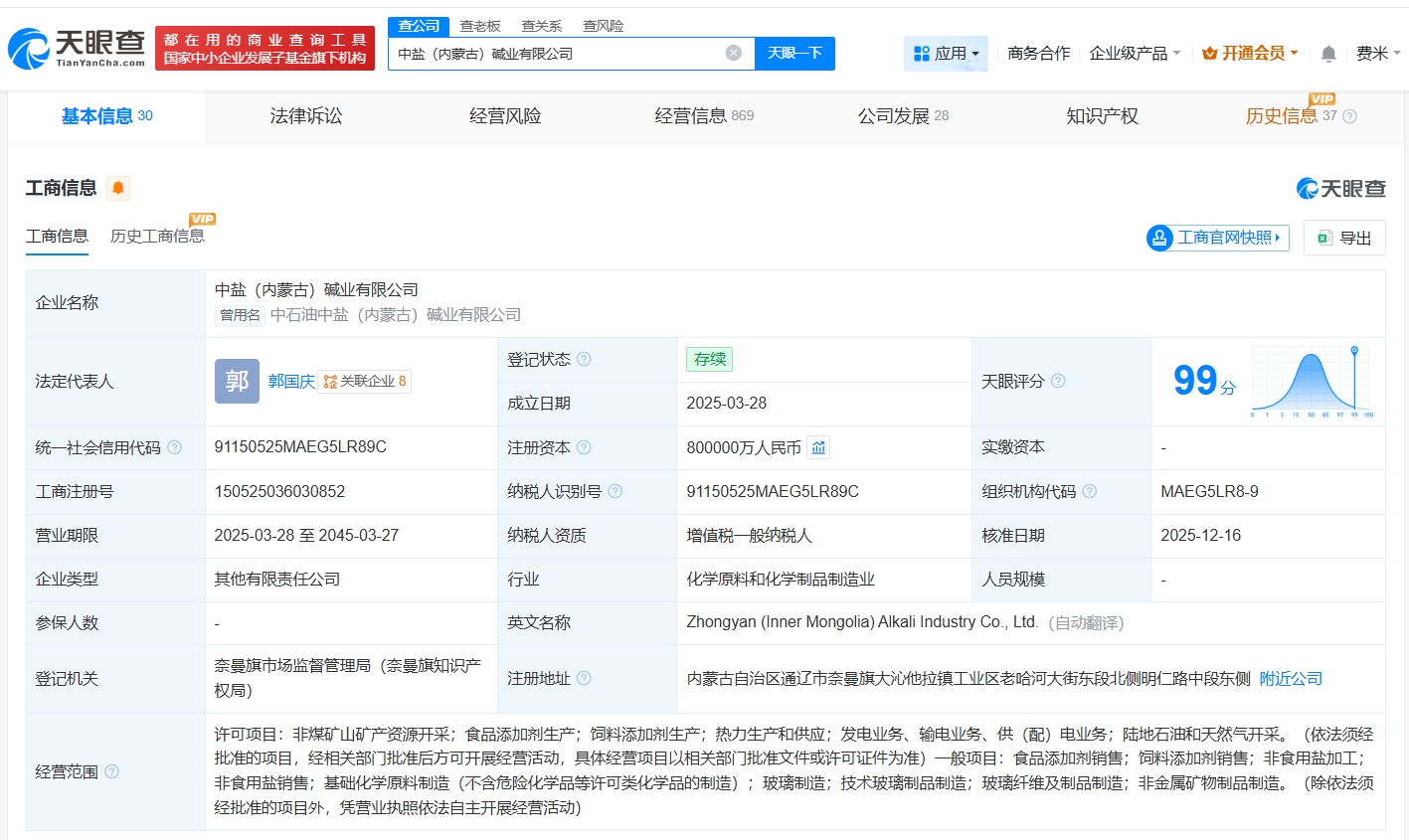This screenshot has width=1409, height=840.
Task: Click the orange alert bell beside 工商信息
Action: pyautogui.click(x=118, y=188)
